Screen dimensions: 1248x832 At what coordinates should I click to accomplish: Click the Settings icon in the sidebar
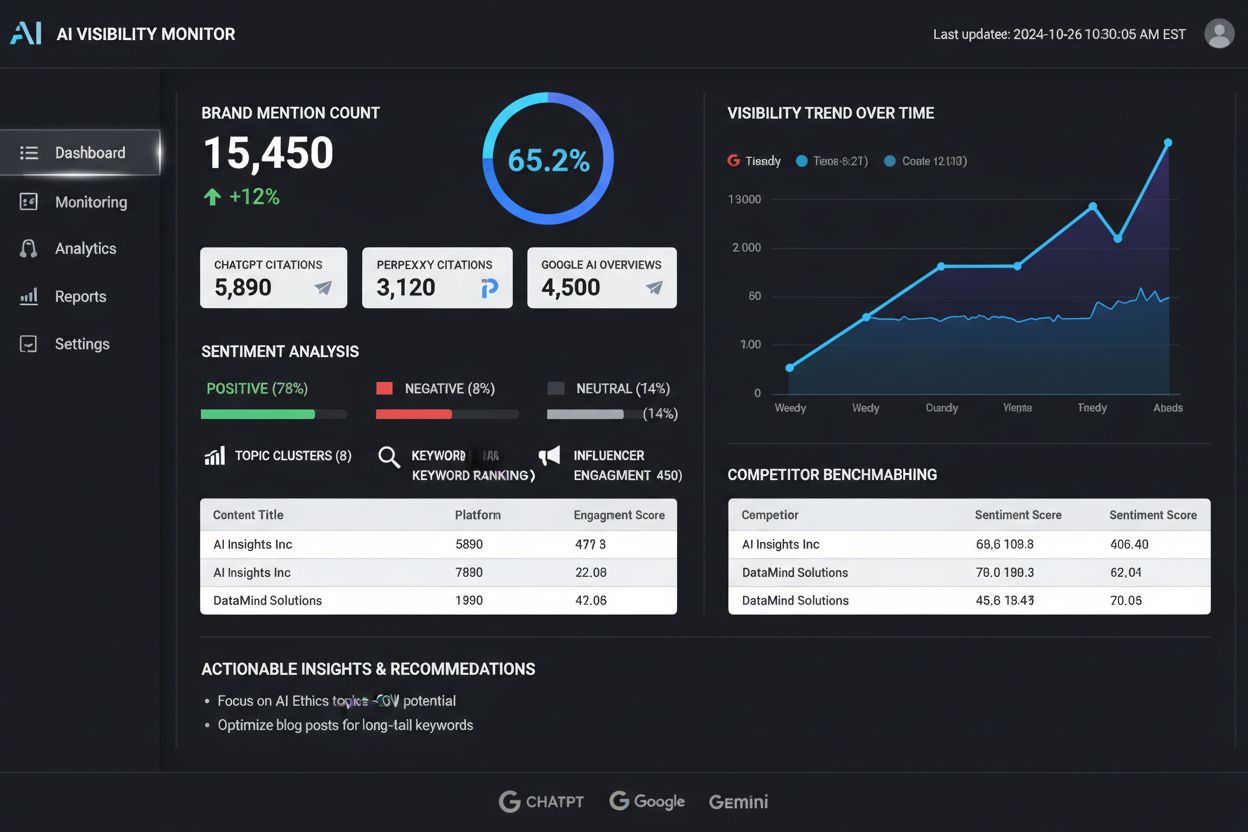[x=29, y=343]
